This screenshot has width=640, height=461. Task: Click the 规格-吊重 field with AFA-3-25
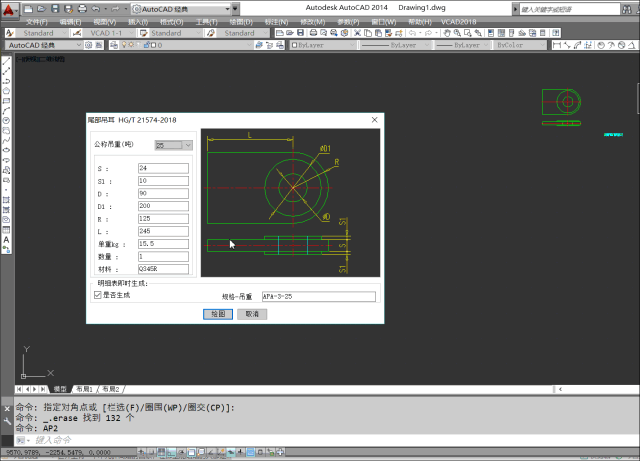[x=319, y=297]
